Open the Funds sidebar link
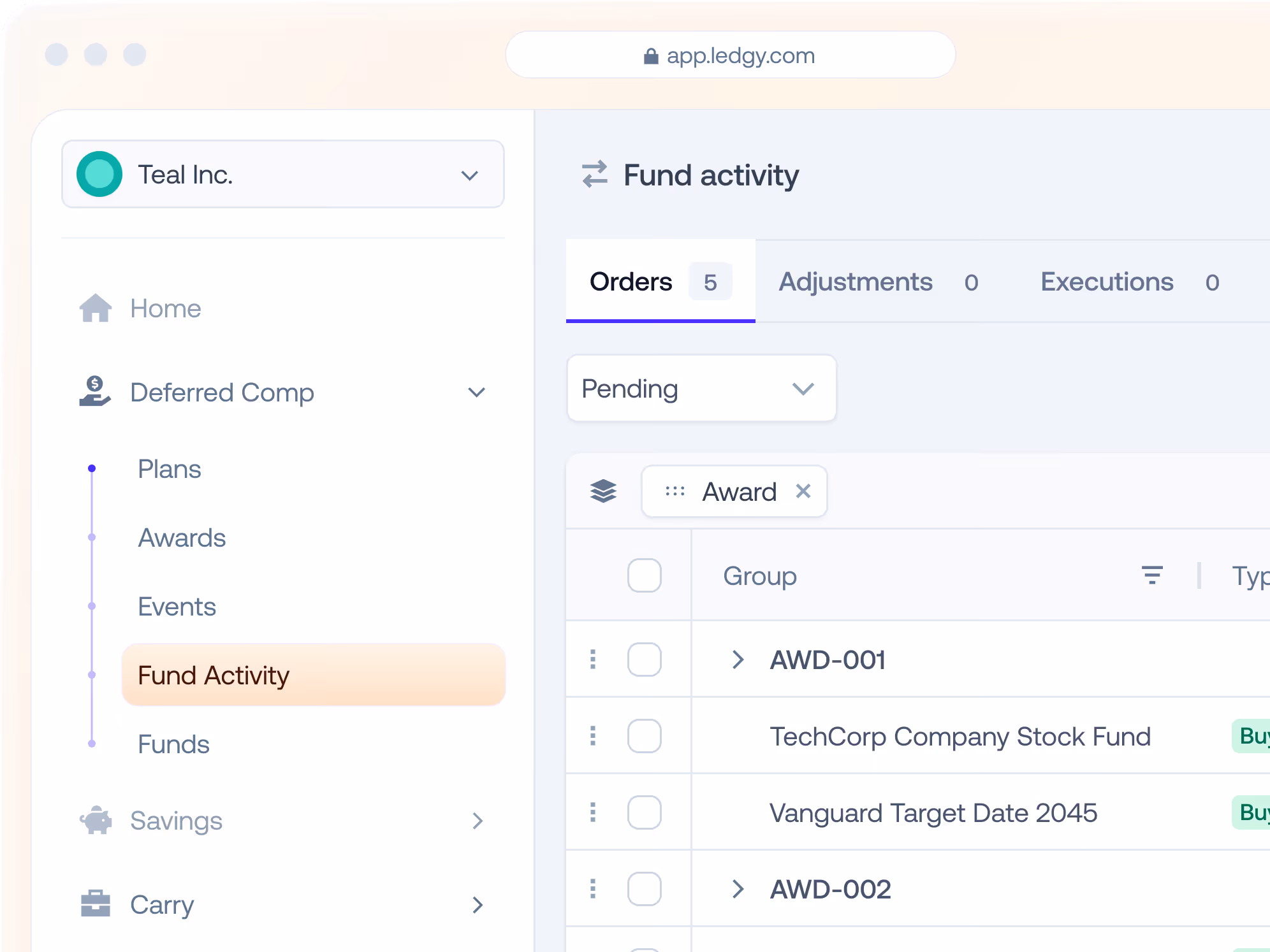 [x=174, y=744]
